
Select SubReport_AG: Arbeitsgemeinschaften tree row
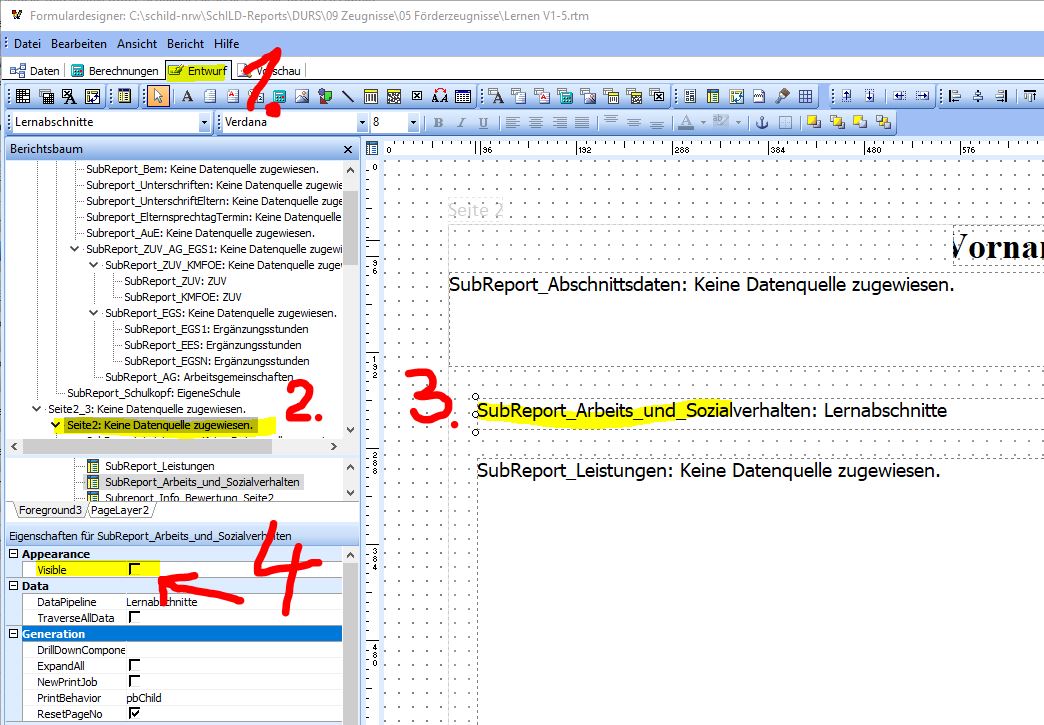click(199, 377)
